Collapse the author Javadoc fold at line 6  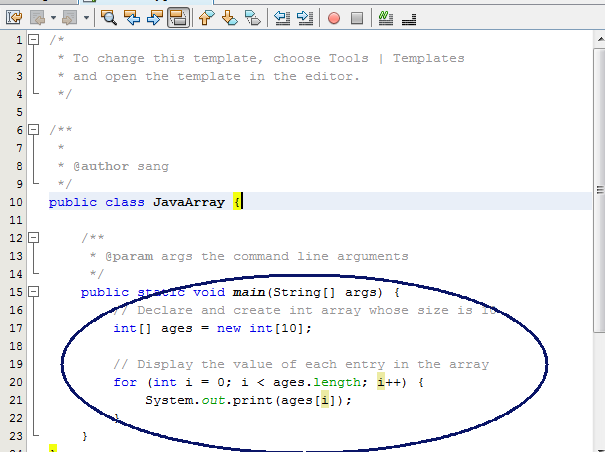pyautogui.click(x=33, y=130)
